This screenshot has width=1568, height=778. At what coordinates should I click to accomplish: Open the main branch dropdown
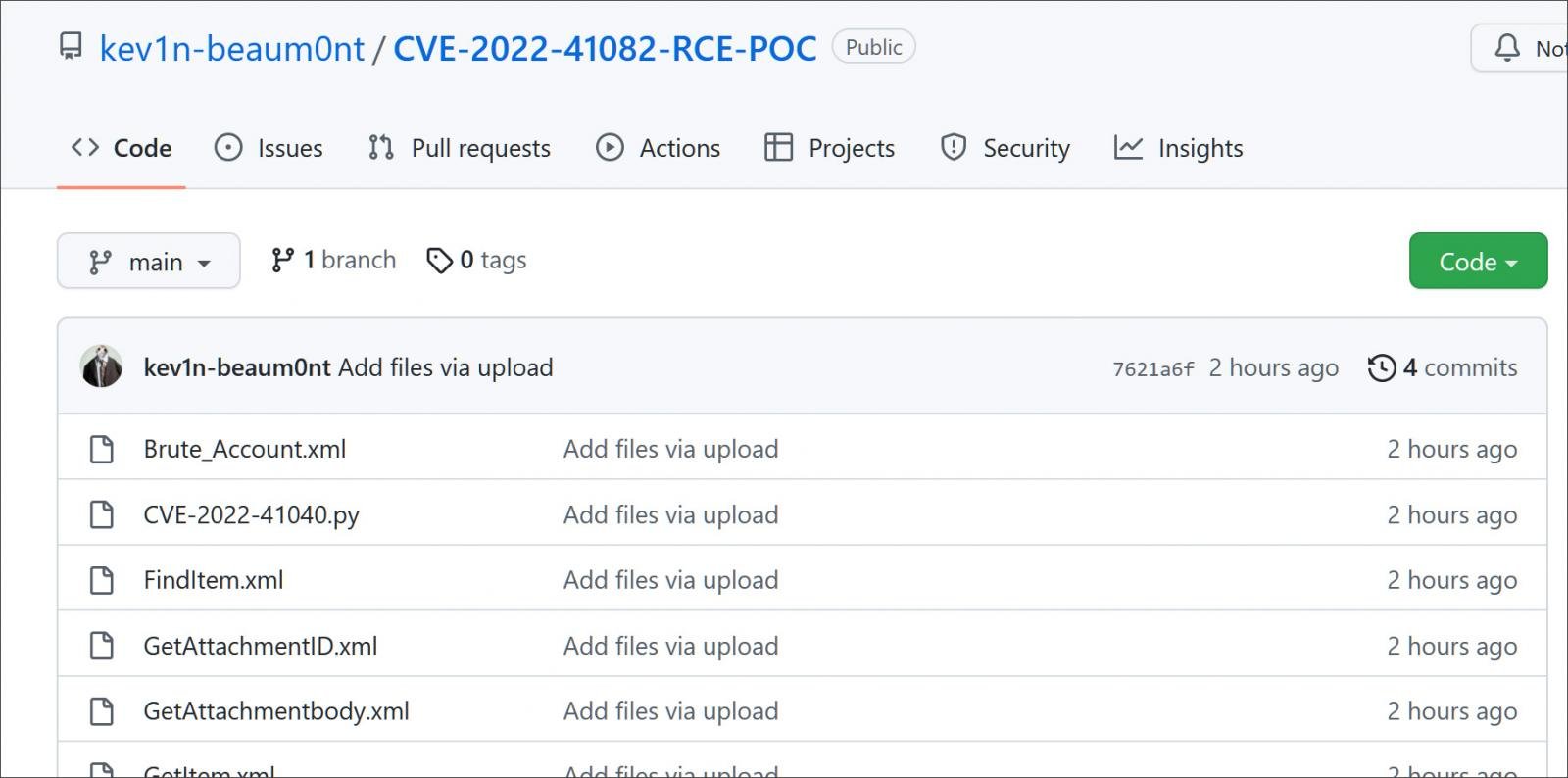point(149,262)
